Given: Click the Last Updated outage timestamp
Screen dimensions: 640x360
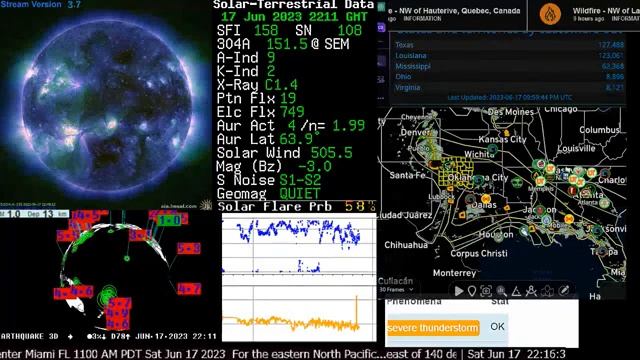Looking at the screenshot, I should point(510,98).
